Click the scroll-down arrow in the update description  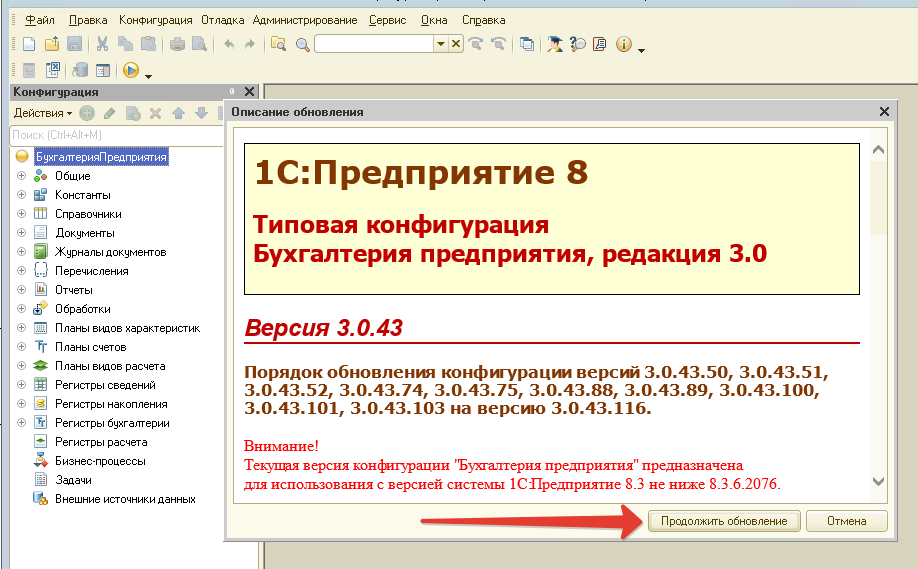point(878,481)
